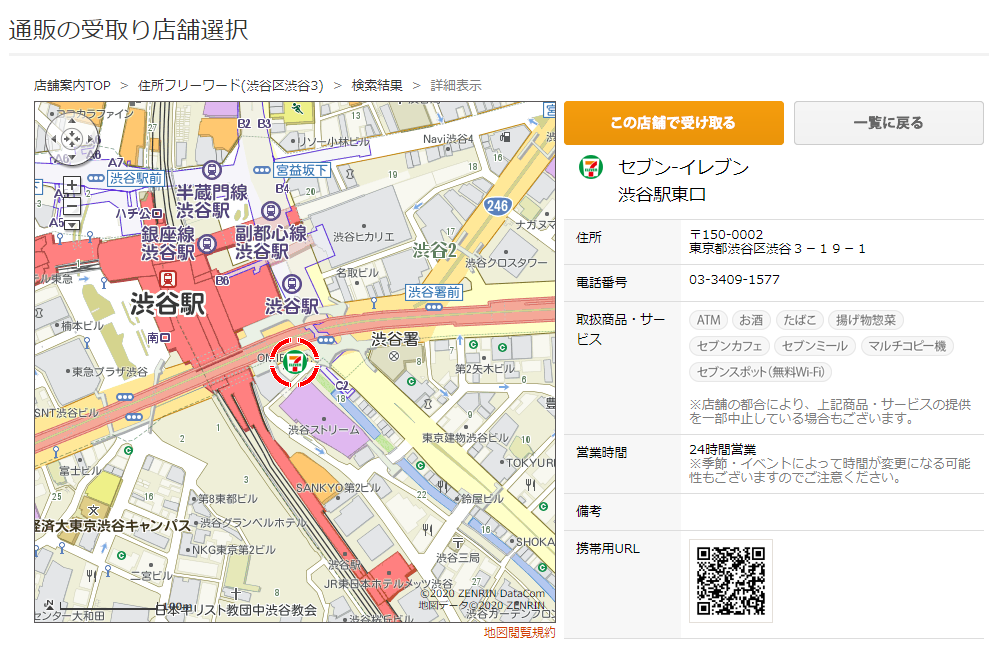Click the 渋谷署 police station label

tap(395, 339)
